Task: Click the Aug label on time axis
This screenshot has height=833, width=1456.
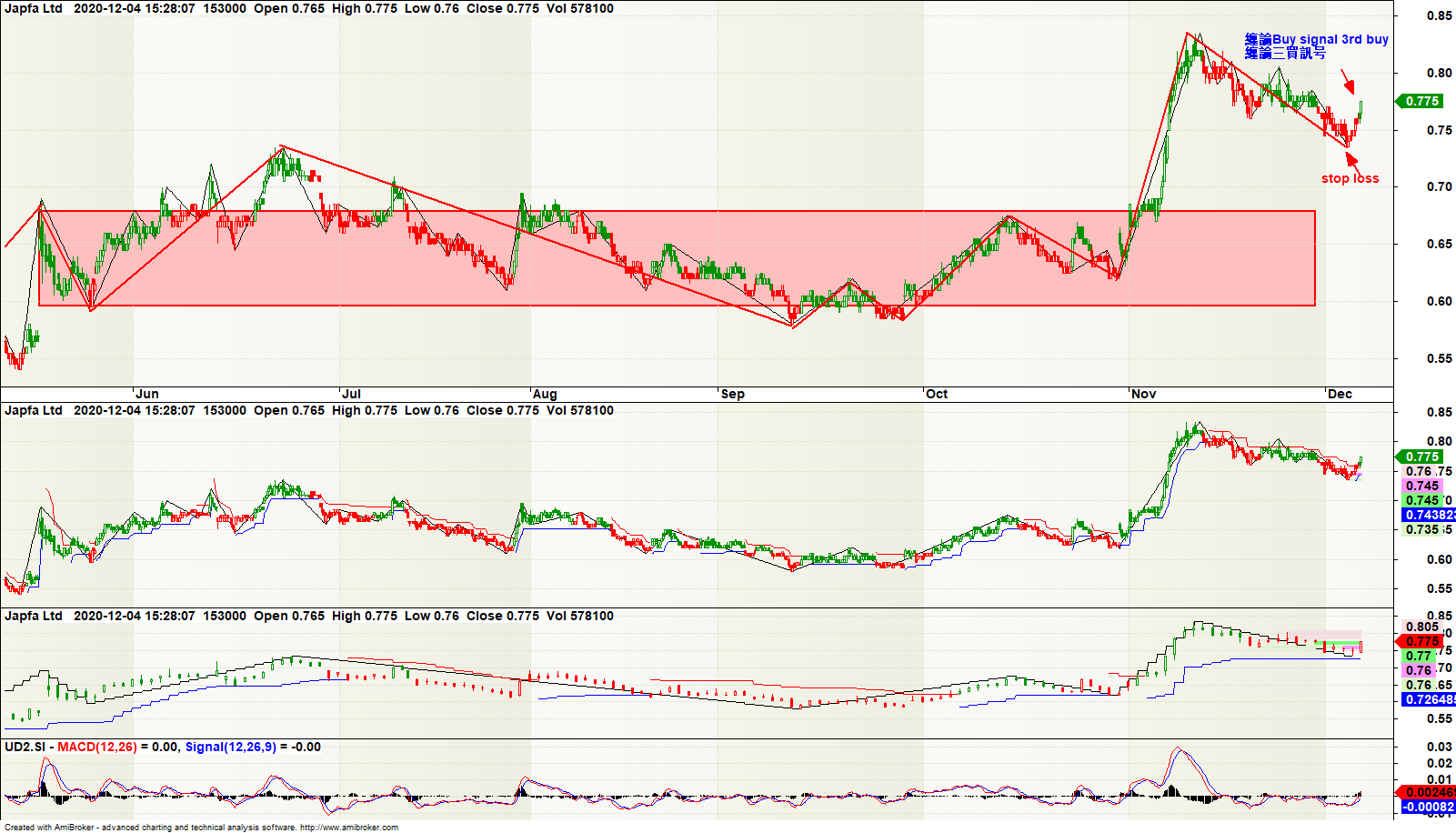Action: pyautogui.click(x=545, y=394)
